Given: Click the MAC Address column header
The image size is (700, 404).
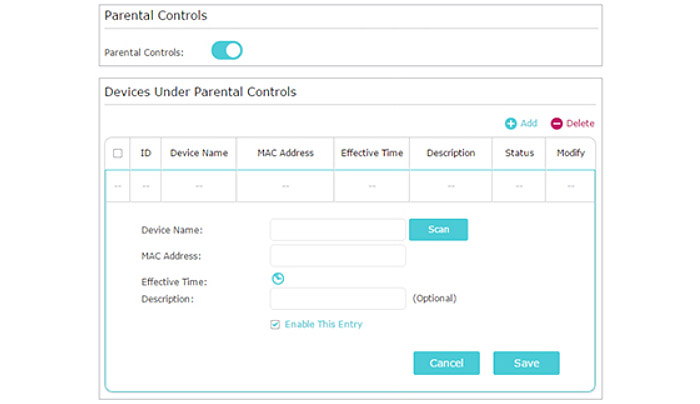Looking at the screenshot, I should tap(285, 153).
